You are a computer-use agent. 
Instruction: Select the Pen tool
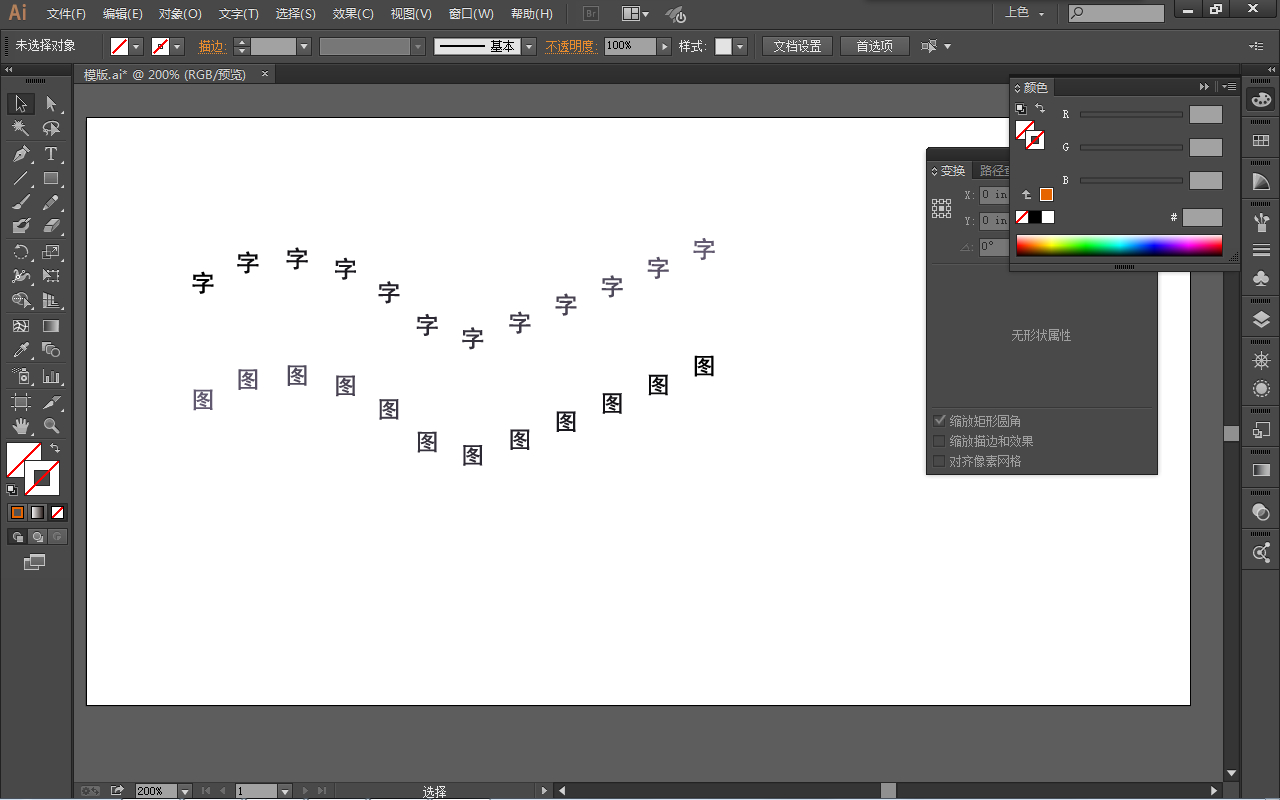click(x=20, y=154)
